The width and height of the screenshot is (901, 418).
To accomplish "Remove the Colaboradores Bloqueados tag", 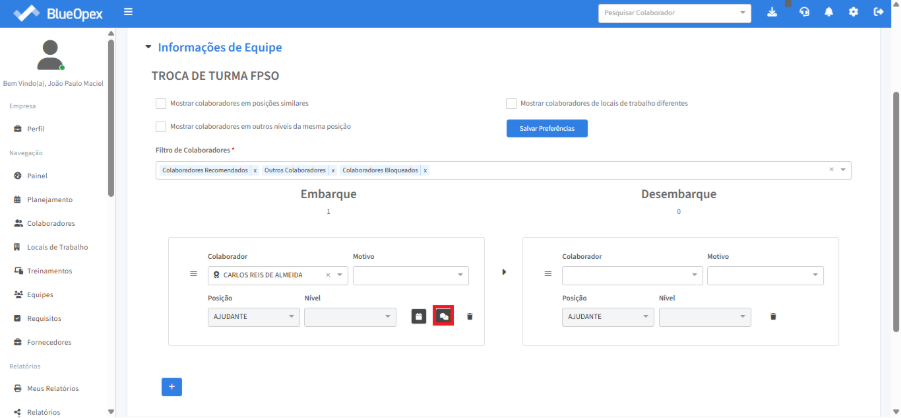I will click(x=425, y=171).
